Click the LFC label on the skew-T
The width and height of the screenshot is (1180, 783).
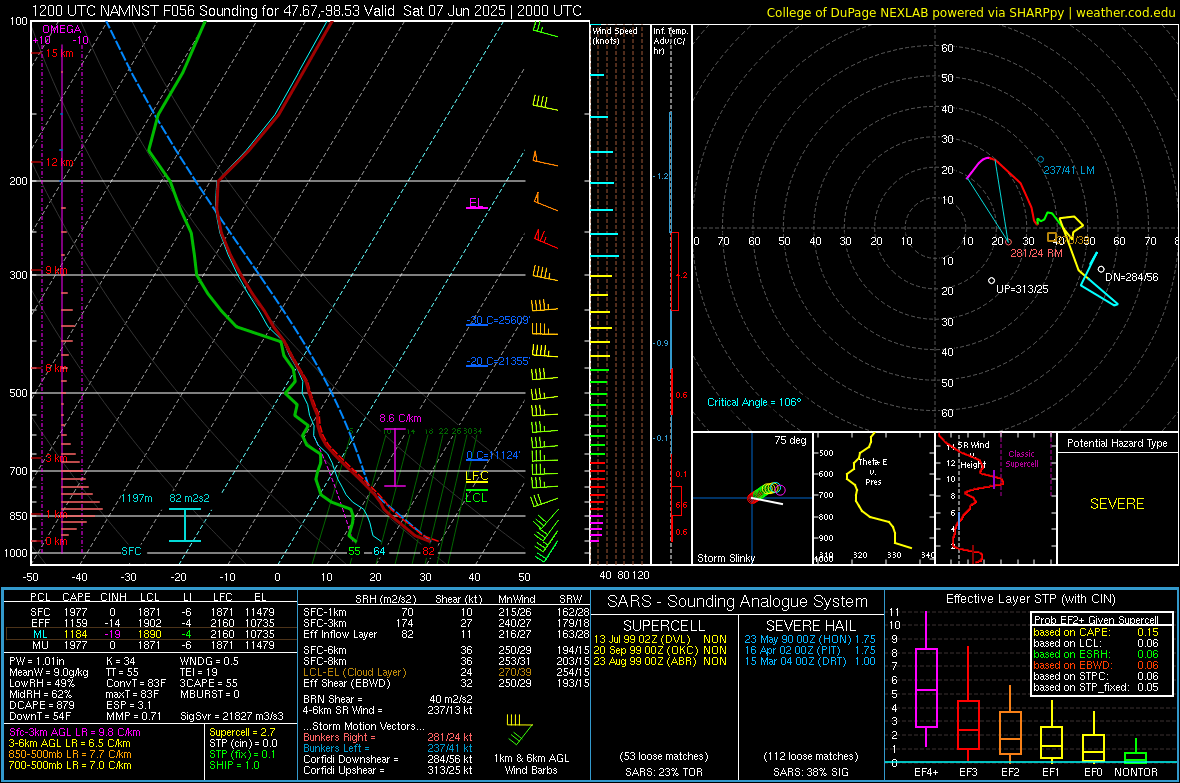pyautogui.click(x=476, y=476)
